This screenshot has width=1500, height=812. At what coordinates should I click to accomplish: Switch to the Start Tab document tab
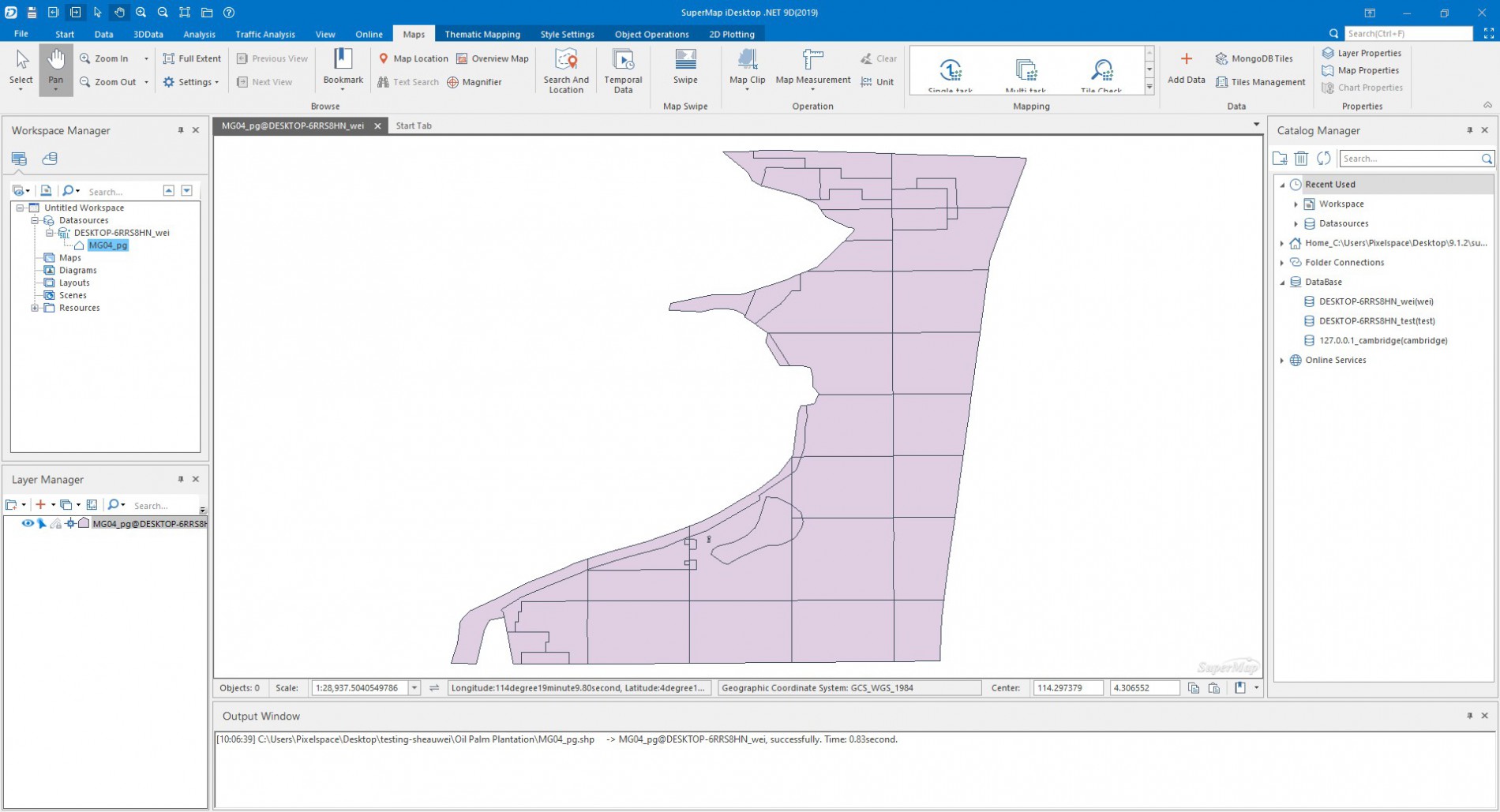point(414,125)
